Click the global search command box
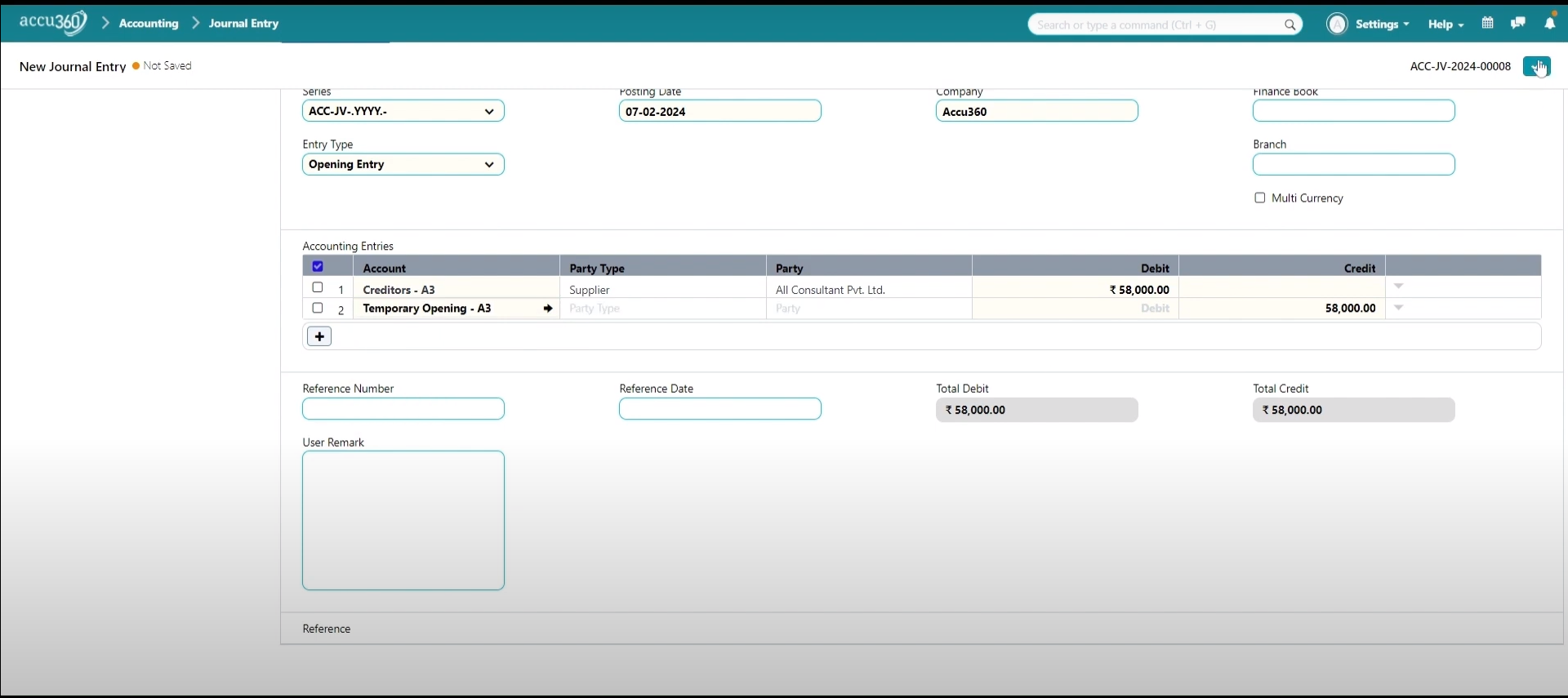Image resolution: width=1568 pixels, height=698 pixels. point(1165,24)
